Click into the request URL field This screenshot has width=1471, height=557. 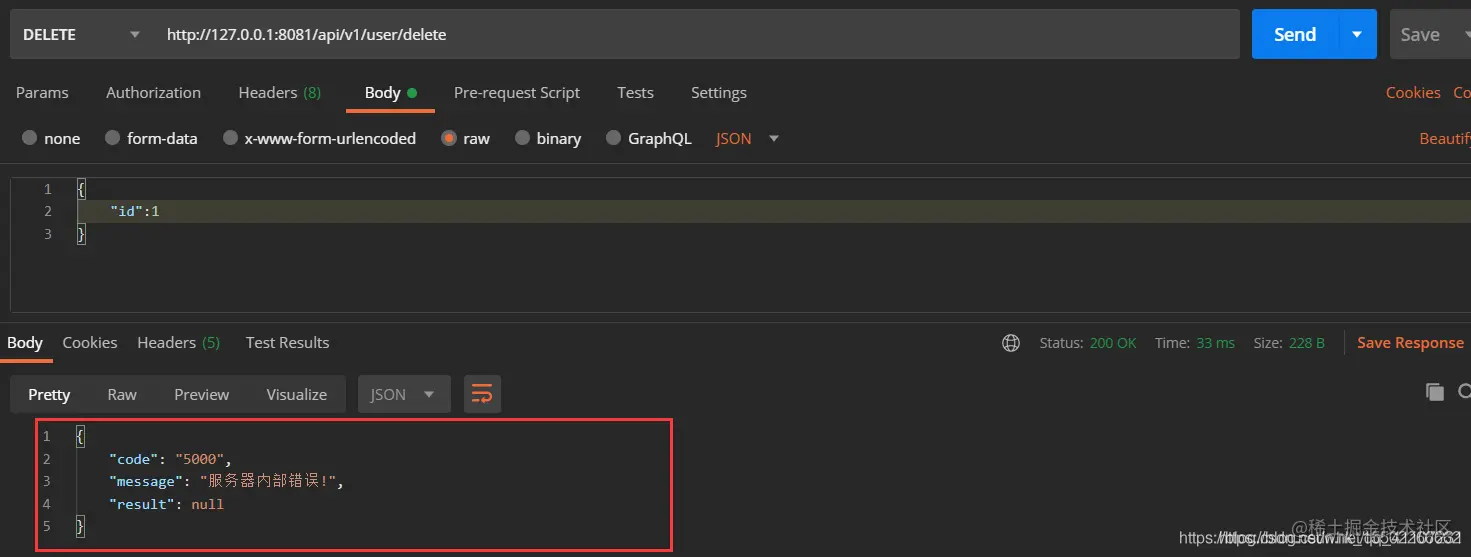(696, 34)
